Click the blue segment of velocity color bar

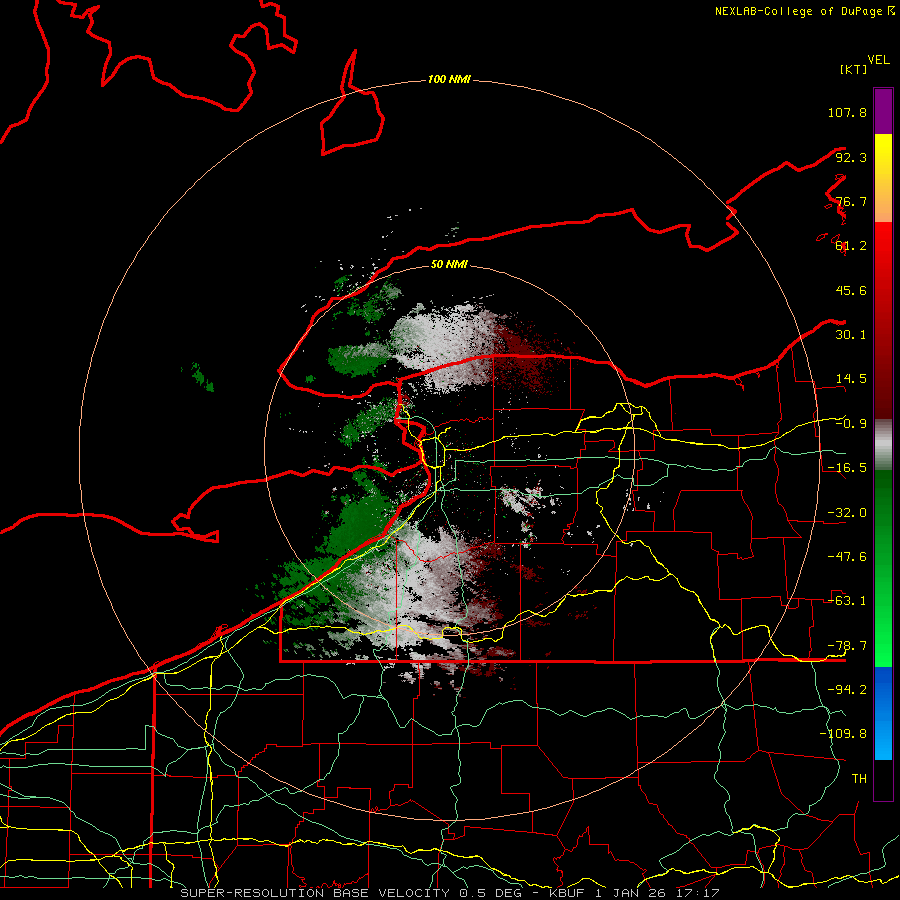coord(883,713)
